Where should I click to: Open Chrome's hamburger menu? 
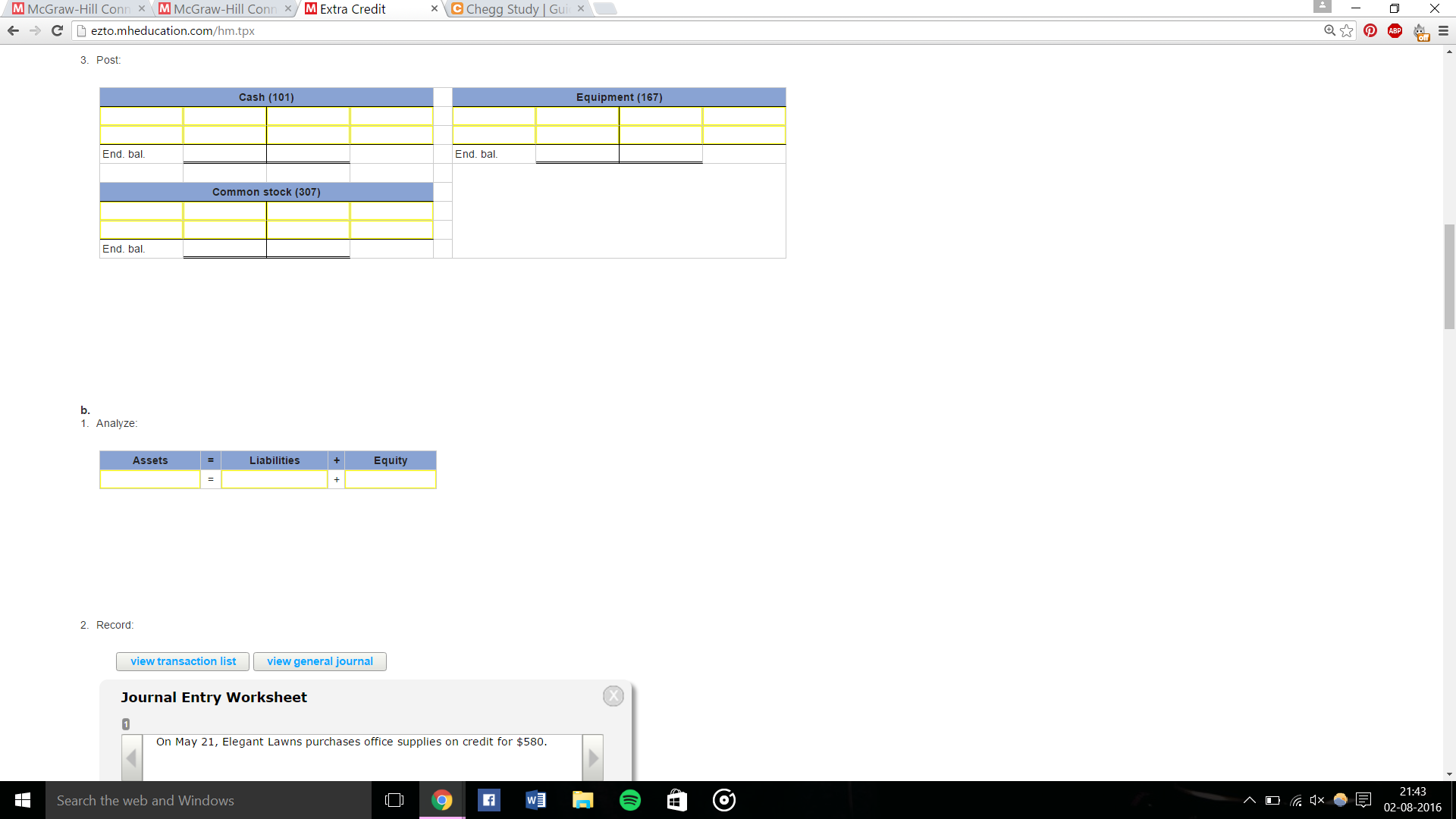(1443, 31)
